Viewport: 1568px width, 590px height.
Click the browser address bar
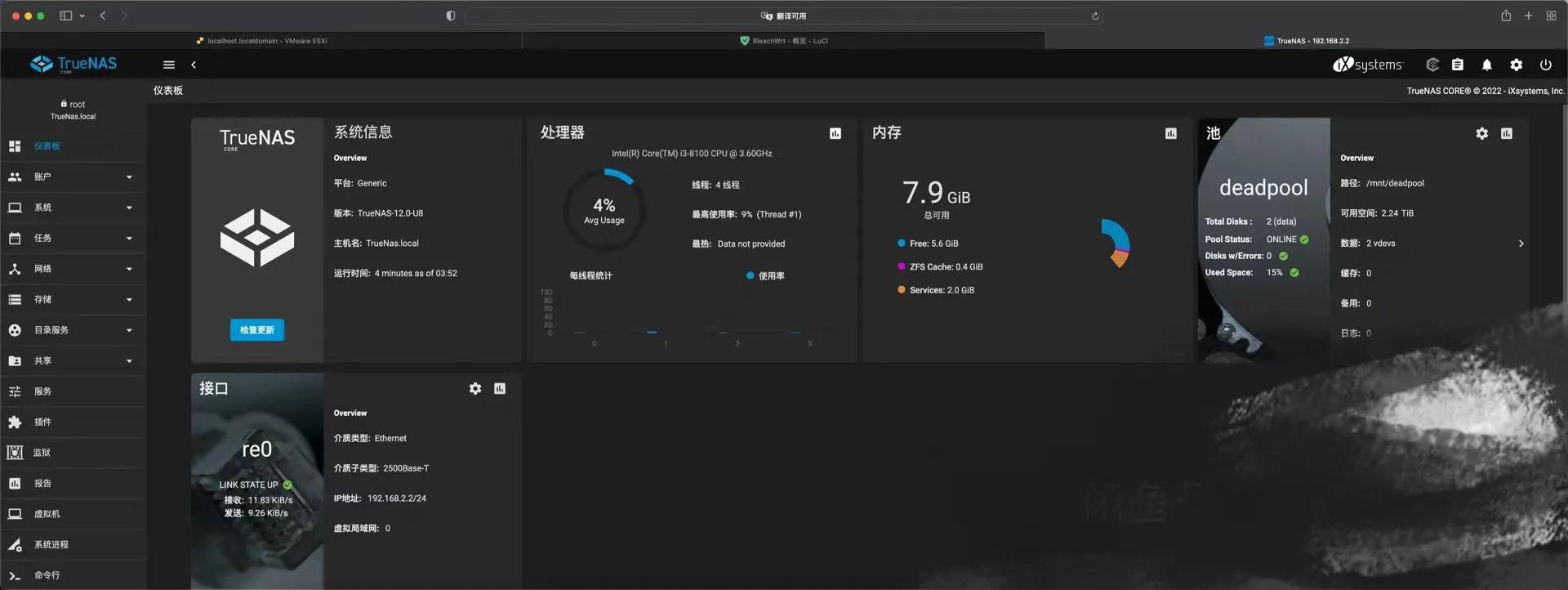(x=783, y=16)
